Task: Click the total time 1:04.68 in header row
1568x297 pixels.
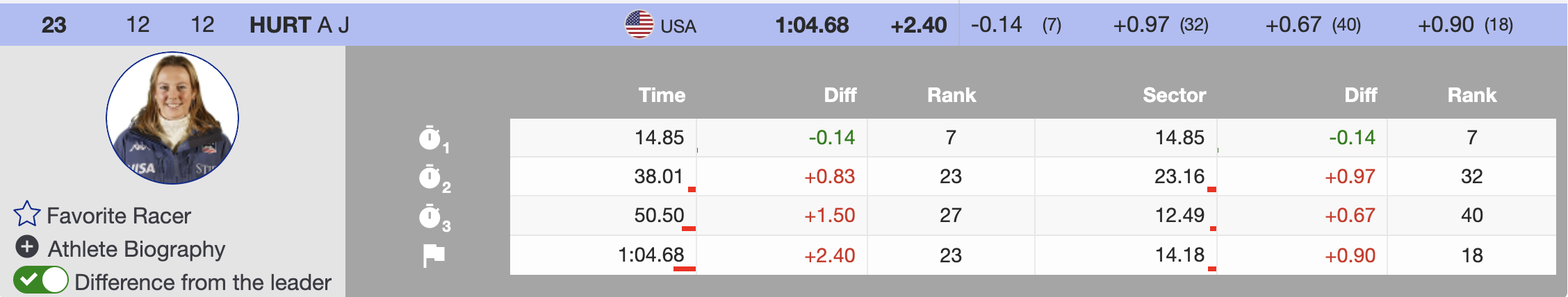Action: click(812, 25)
